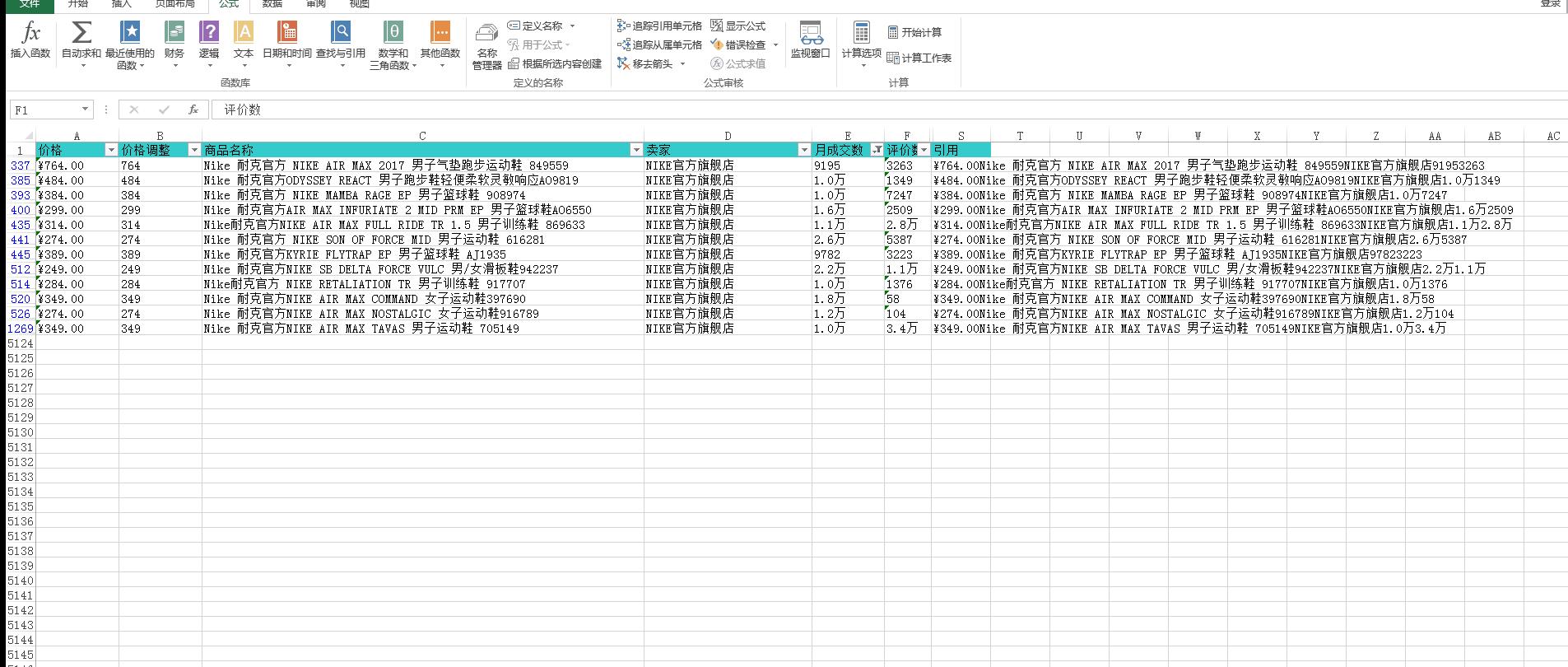Image resolution: width=1568 pixels, height=667 pixels.
Task: Select seller cell in row 520
Action: click(728, 299)
